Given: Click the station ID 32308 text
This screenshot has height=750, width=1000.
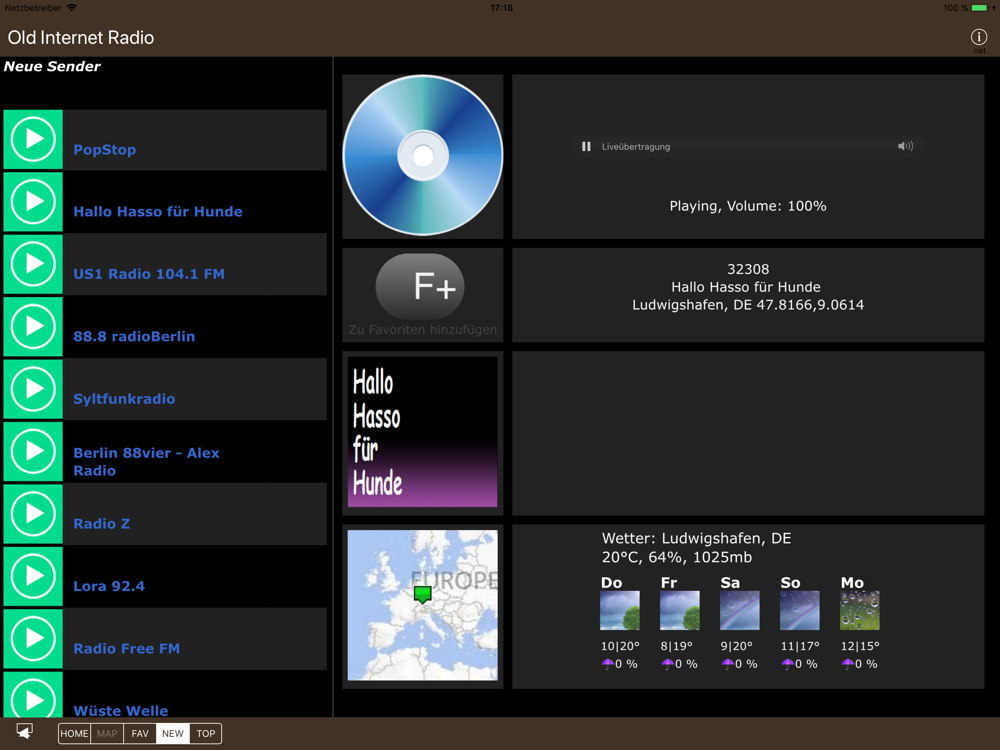Looking at the screenshot, I should (x=748, y=269).
